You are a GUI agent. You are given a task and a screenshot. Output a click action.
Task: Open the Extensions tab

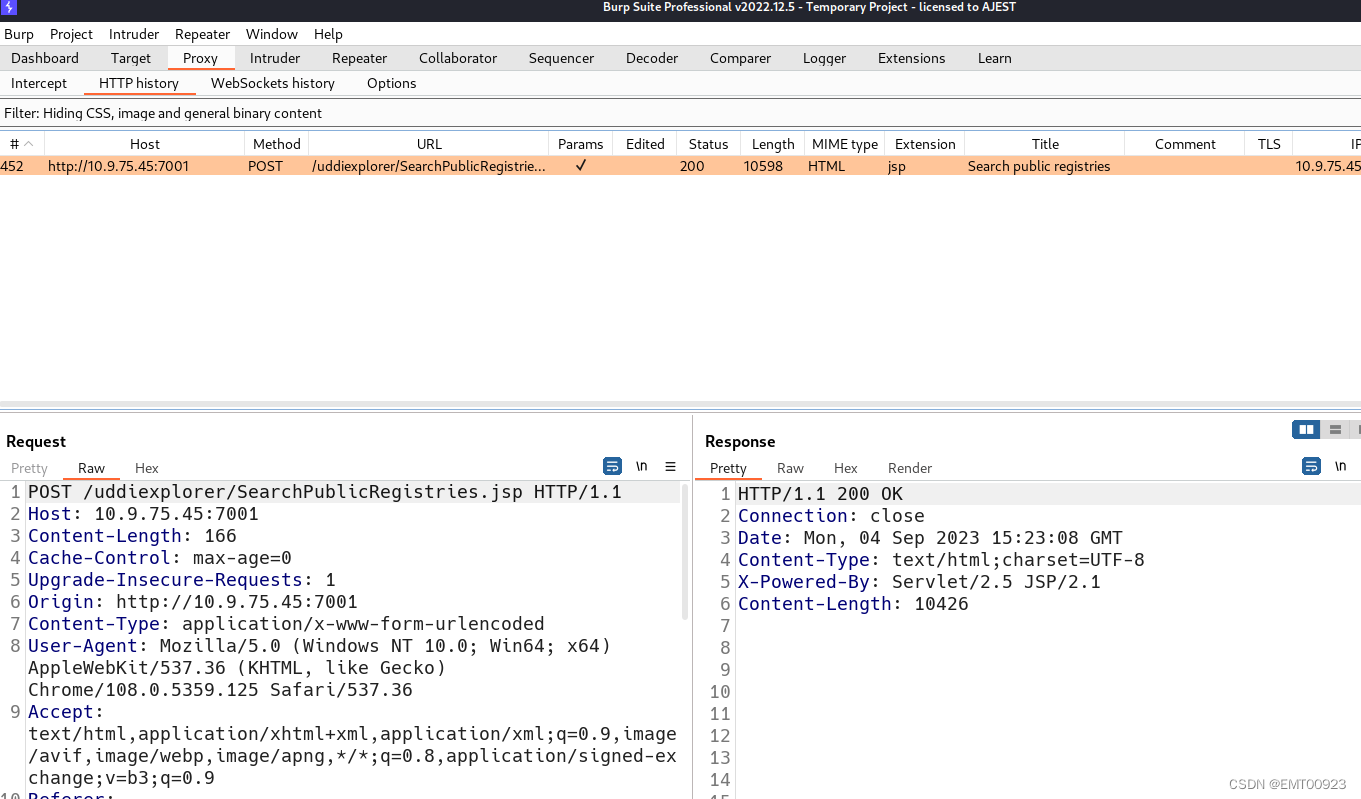pyautogui.click(x=911, y=58)
